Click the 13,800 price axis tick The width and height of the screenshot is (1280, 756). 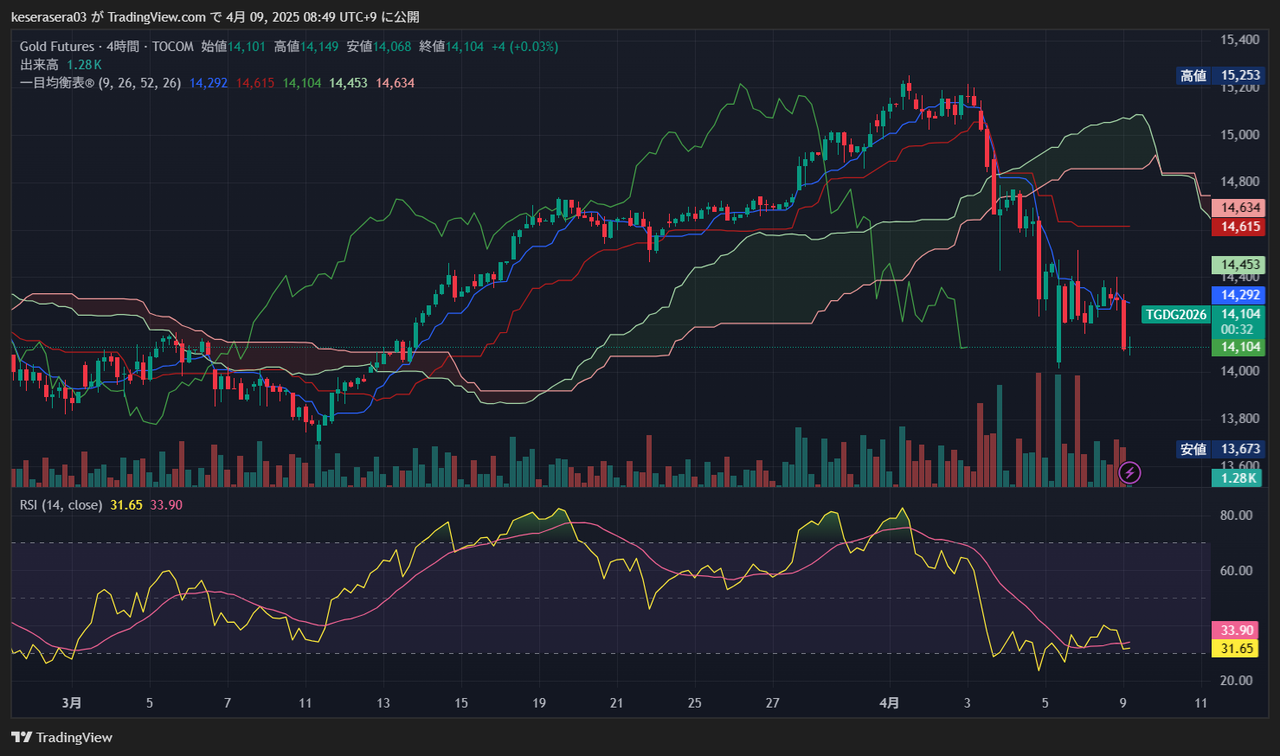point(1240,418)
